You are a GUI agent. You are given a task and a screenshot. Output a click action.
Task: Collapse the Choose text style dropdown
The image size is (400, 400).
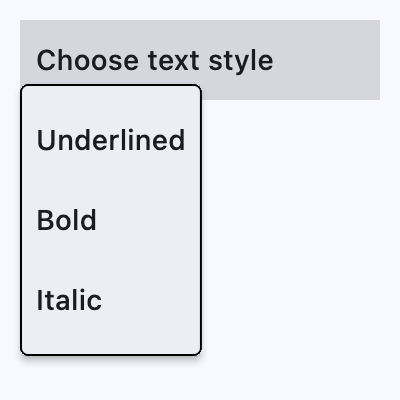tap(200, 60)
